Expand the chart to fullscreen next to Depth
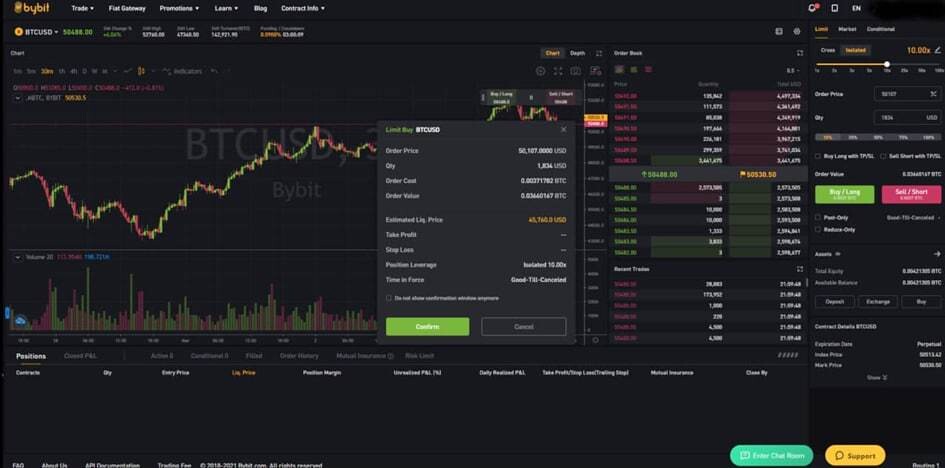Screen dimensions: 945x468 pos(598,53)
